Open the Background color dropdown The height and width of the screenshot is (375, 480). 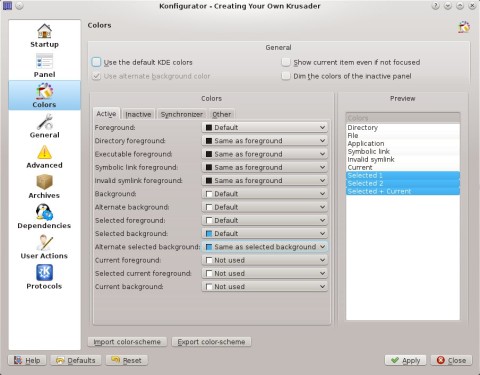coord(265,194)
